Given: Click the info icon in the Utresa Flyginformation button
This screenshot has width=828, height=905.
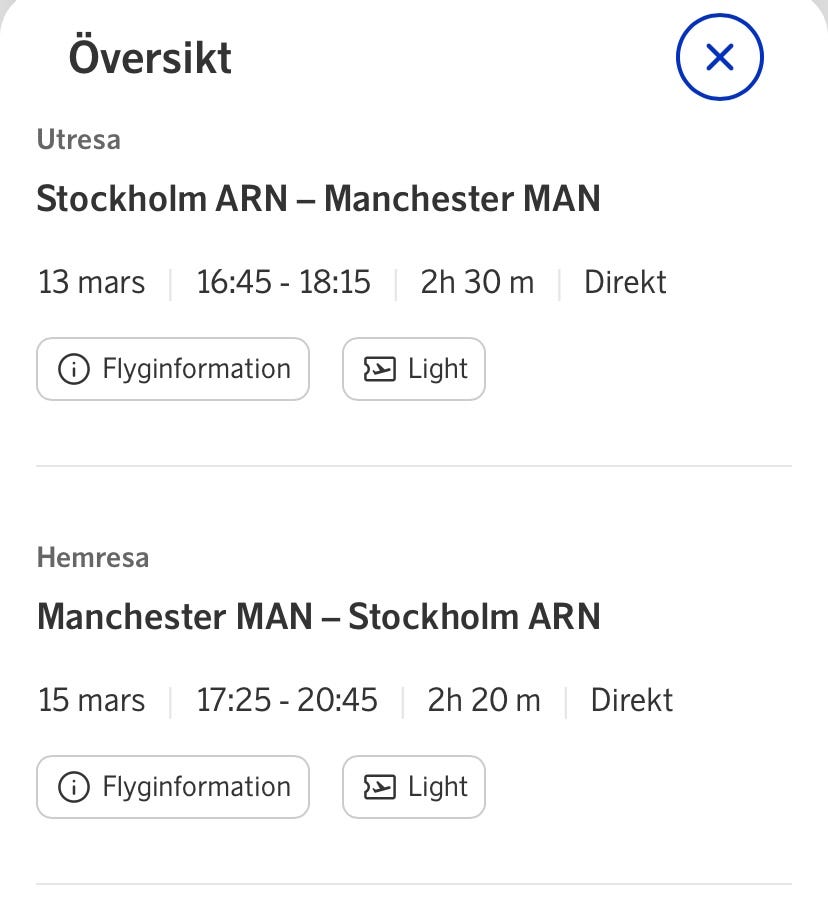Looking at the screenshot, I should (74, 369).
